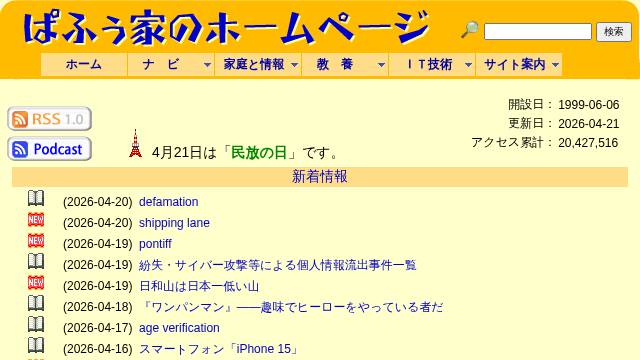640x360 pixels.
Task: Open the サイト案内 menu
Action: [x=519, y=64]
